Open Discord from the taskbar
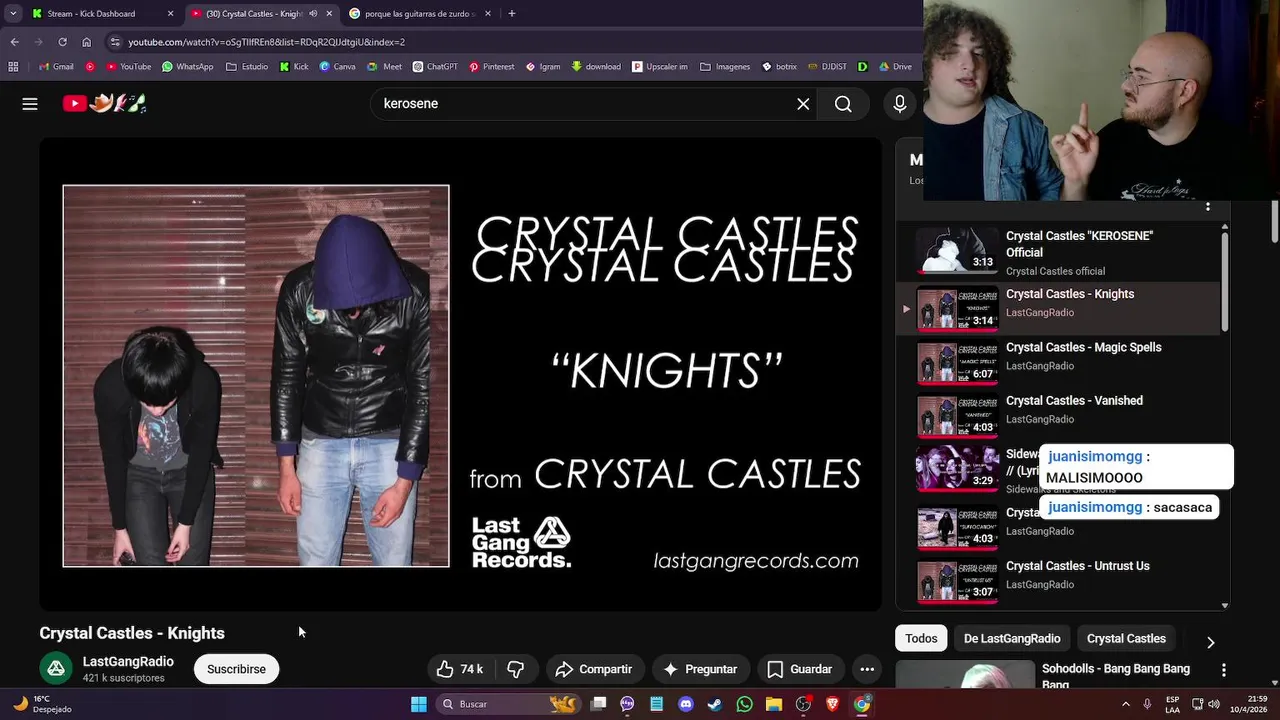This screenshot has width=1280, height=720. [685, 704]
